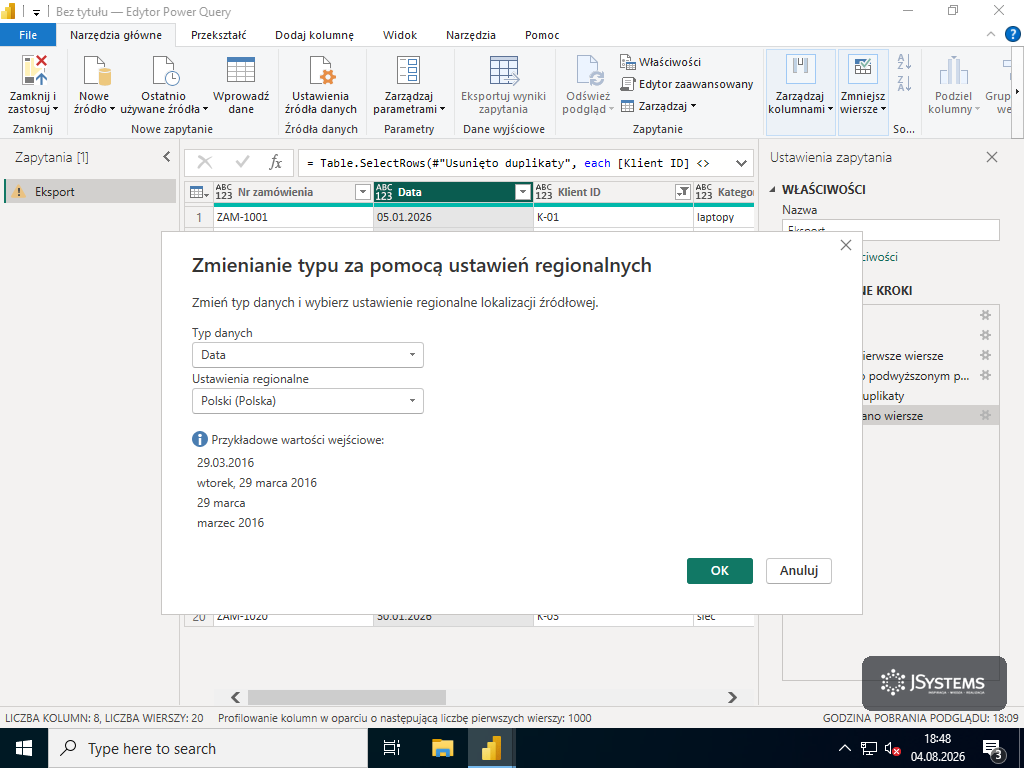
Task: Click horizontal scrollbar right arrow
Action: 732,697
